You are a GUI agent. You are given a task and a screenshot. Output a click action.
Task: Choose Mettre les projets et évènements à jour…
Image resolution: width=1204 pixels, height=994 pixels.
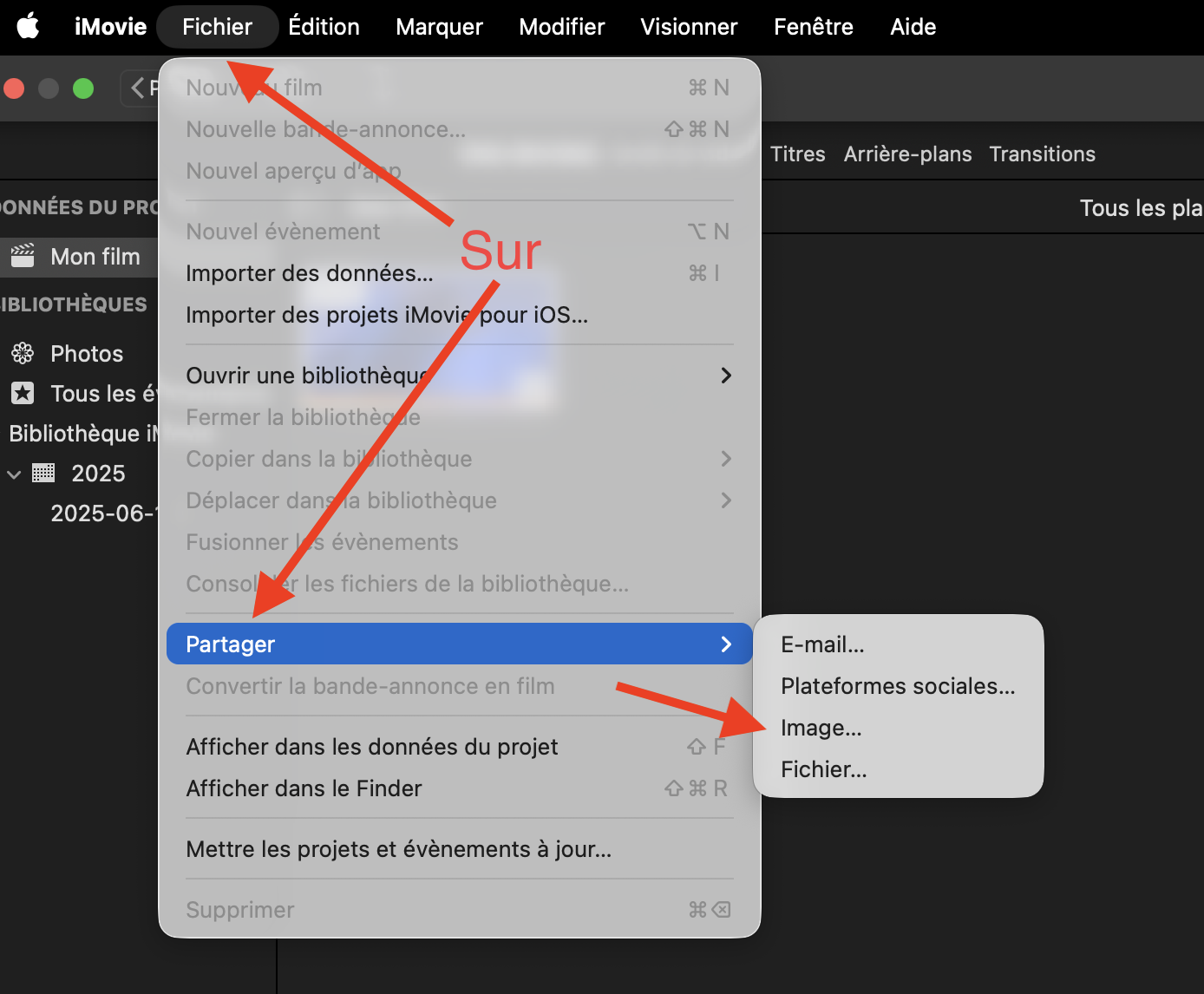pos(460,849)
